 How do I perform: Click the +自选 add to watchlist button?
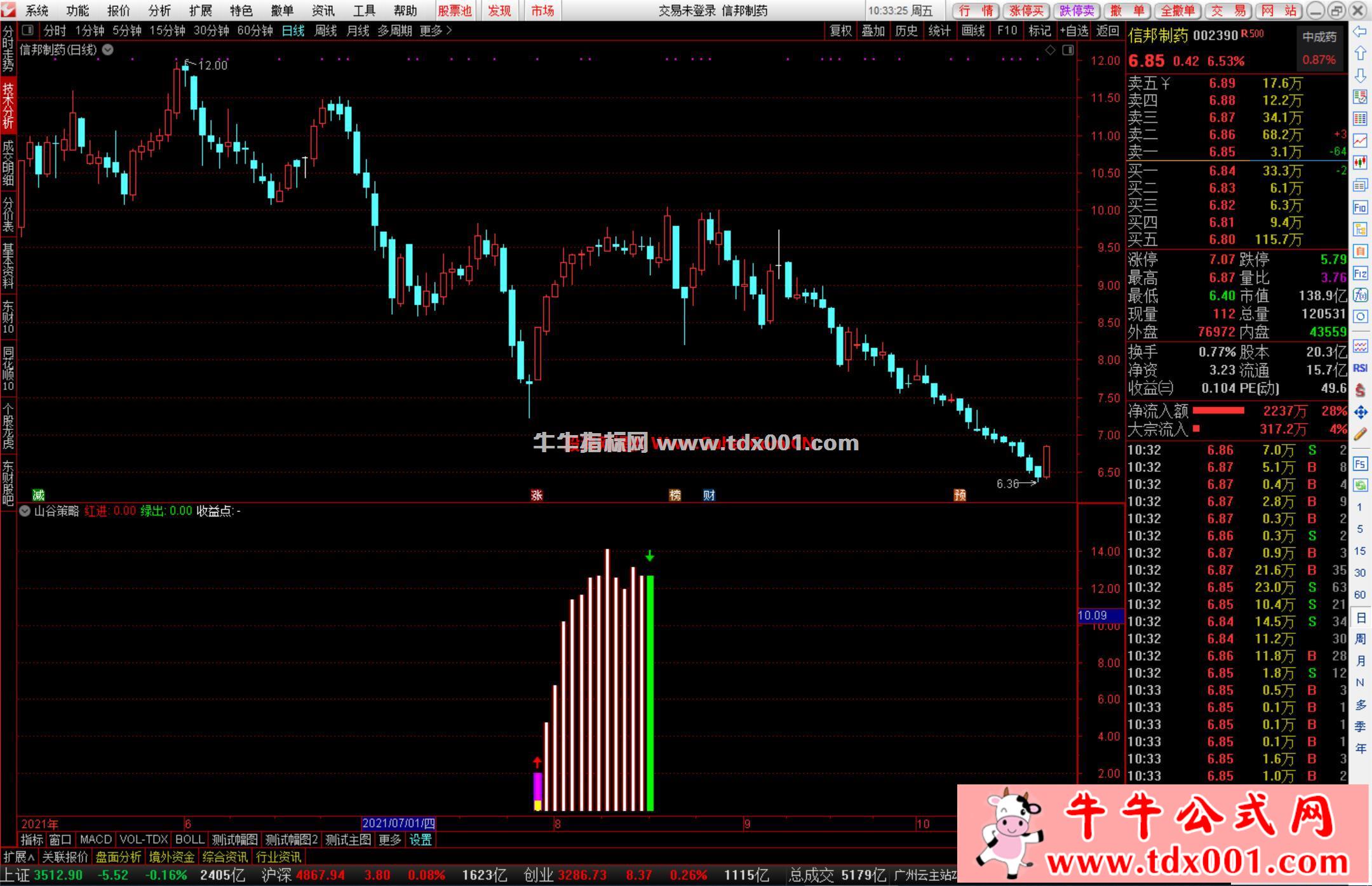(1074, 30)
